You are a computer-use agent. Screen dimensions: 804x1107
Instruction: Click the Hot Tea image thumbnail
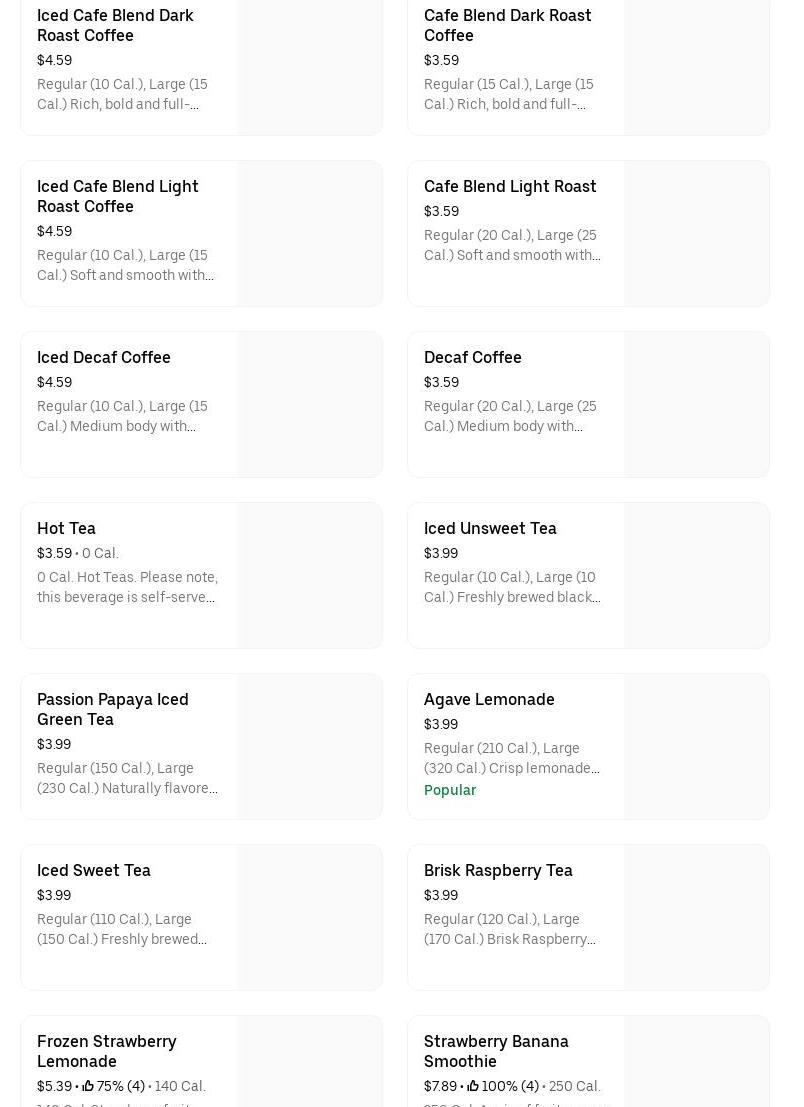[309, 576]
